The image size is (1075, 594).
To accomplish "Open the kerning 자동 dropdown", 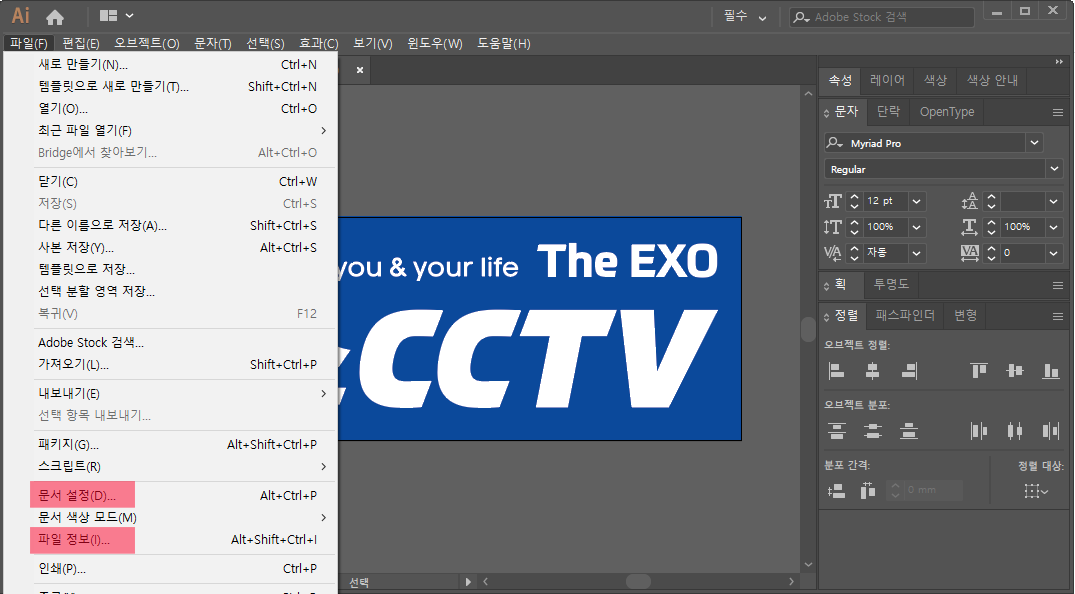I will pos(917,252).
